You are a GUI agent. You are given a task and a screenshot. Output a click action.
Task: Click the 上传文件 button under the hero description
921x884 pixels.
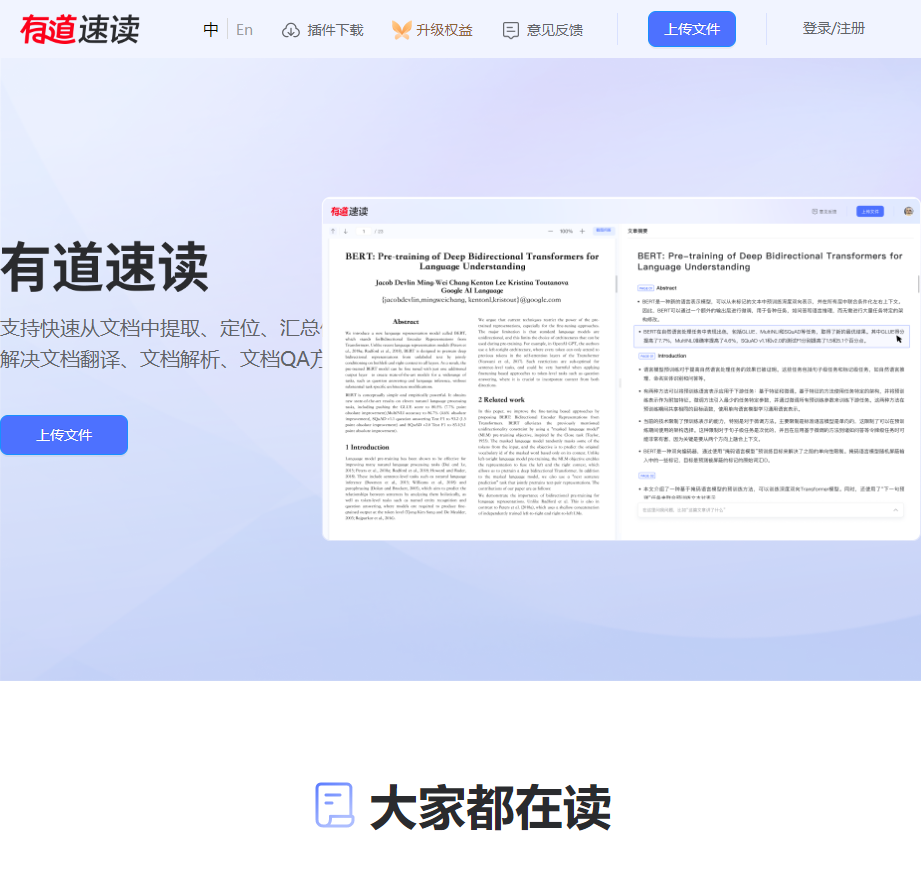pos(64,435)
